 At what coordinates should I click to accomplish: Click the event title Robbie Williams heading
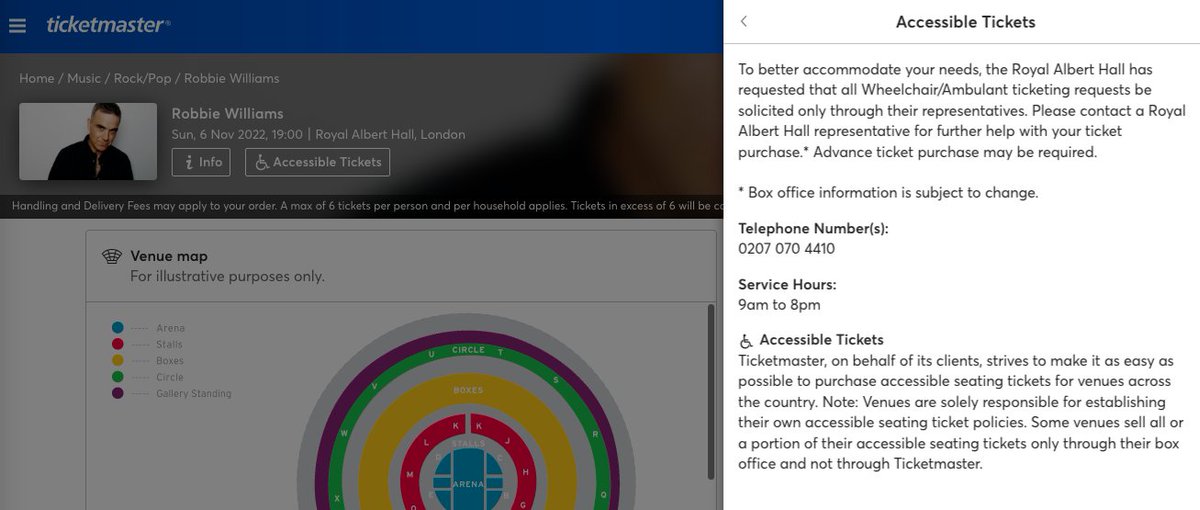[228, 113]
